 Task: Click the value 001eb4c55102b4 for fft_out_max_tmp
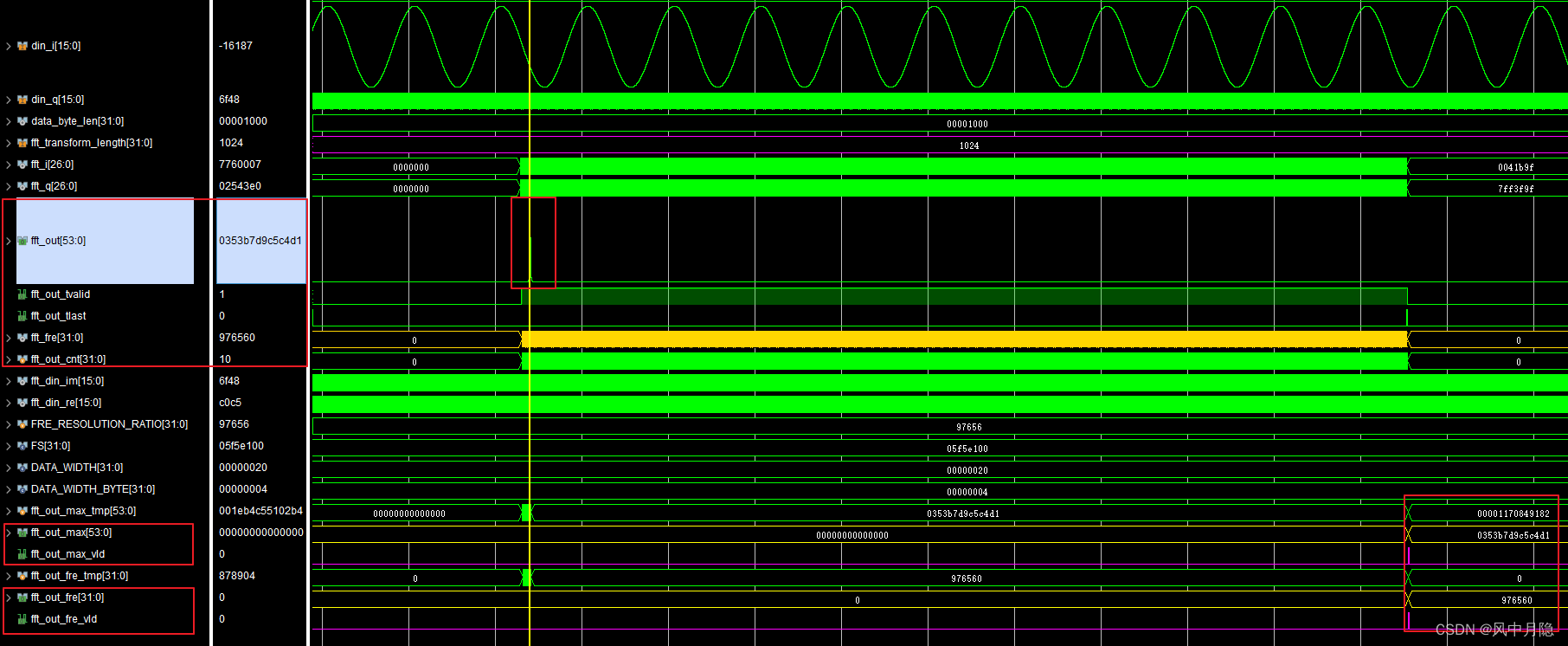click(x=260, y=511)
